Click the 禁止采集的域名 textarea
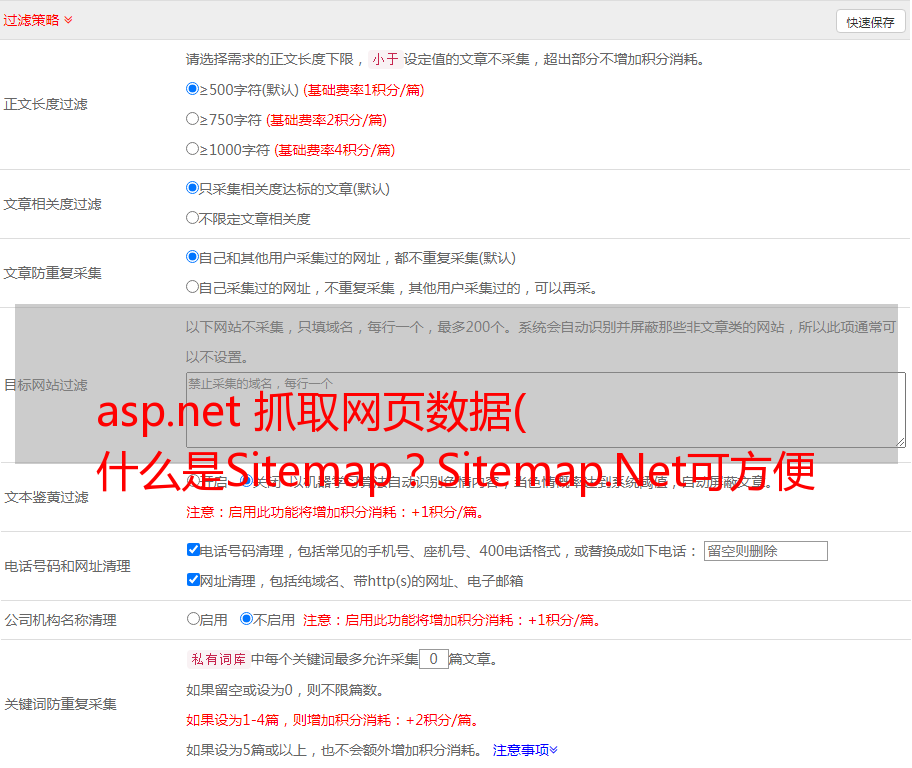 pos(546,410)
